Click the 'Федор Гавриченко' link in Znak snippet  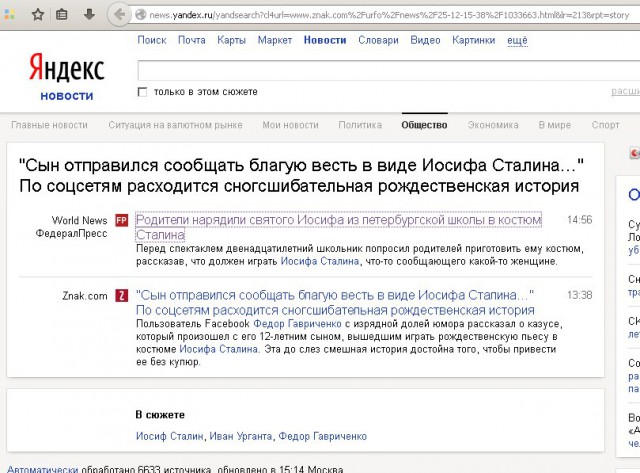(297, 324)
